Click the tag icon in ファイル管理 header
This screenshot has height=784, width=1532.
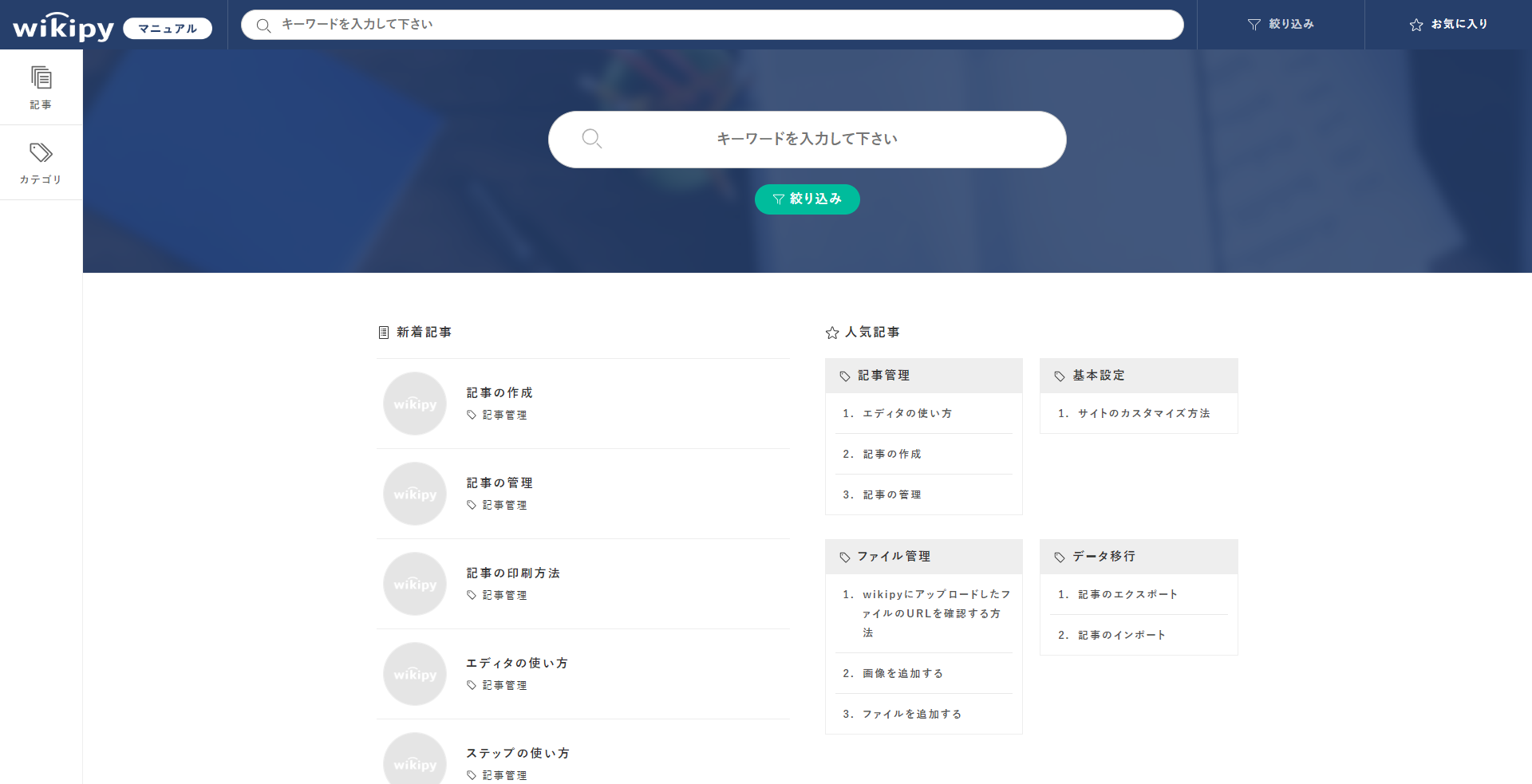(844, 557)
